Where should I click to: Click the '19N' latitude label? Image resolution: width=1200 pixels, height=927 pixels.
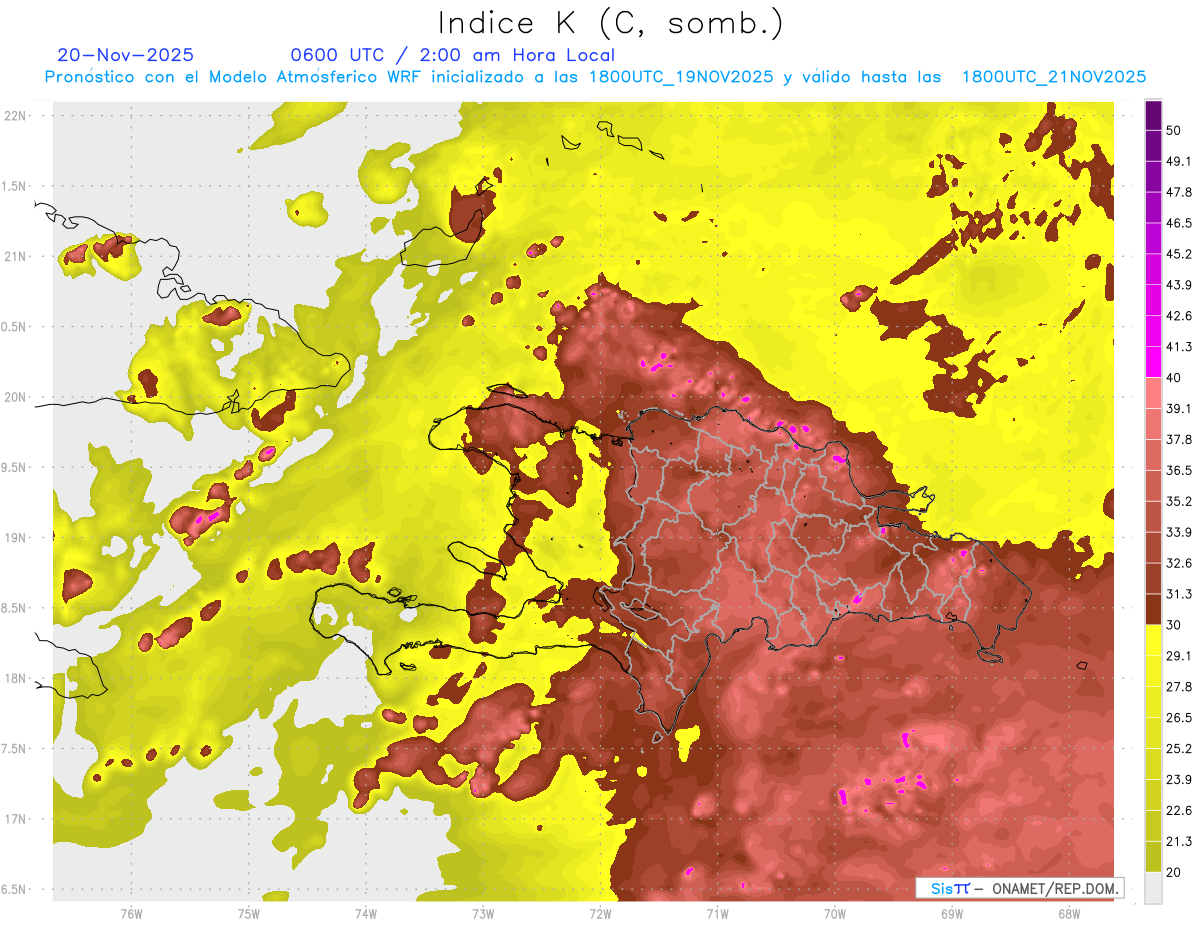[17, 537]
